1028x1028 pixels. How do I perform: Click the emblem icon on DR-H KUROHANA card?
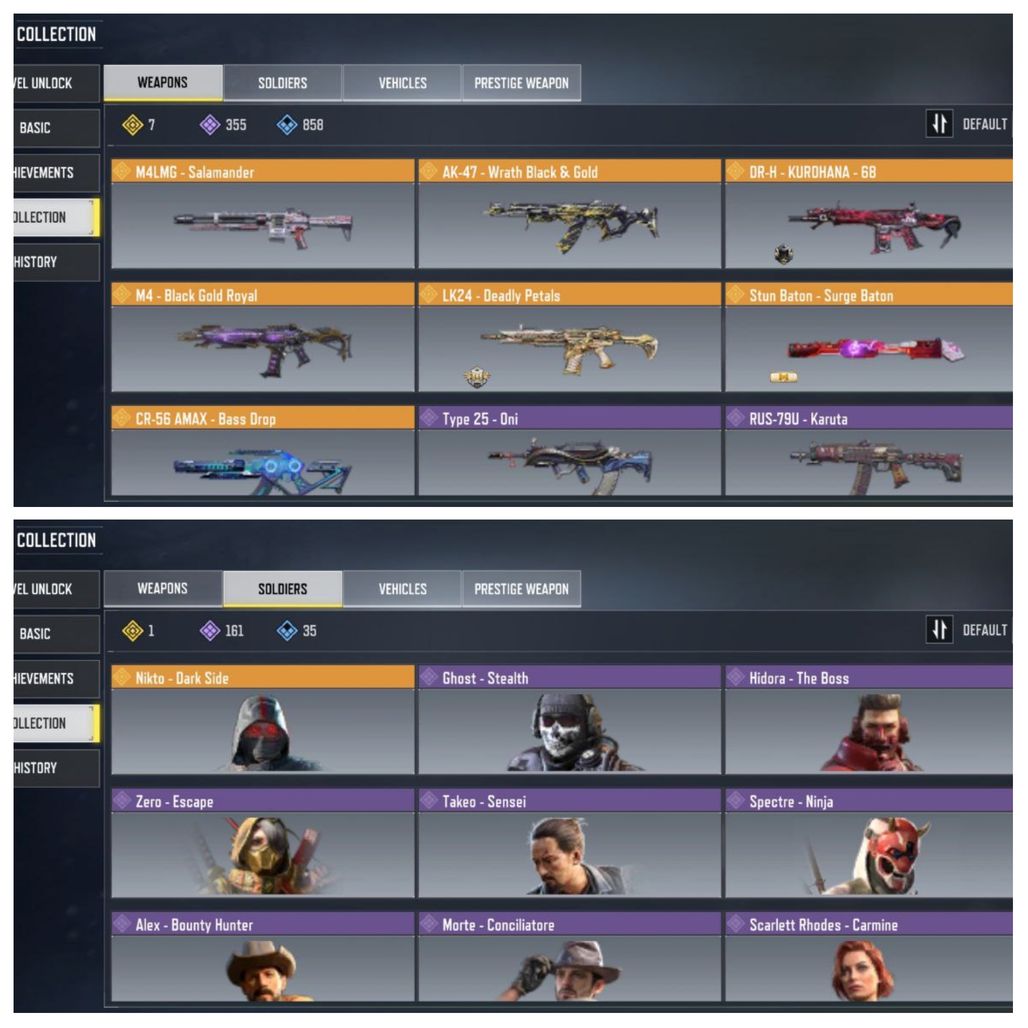click(783, 254)
